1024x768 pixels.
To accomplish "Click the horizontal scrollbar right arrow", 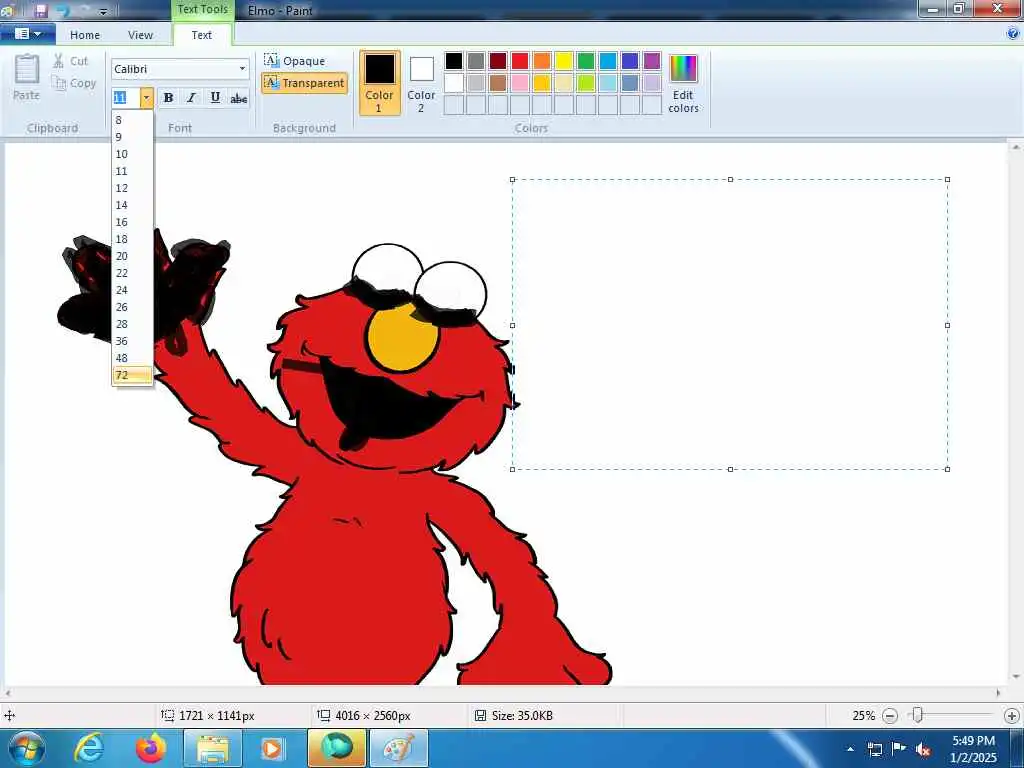I will pos(999,693).
